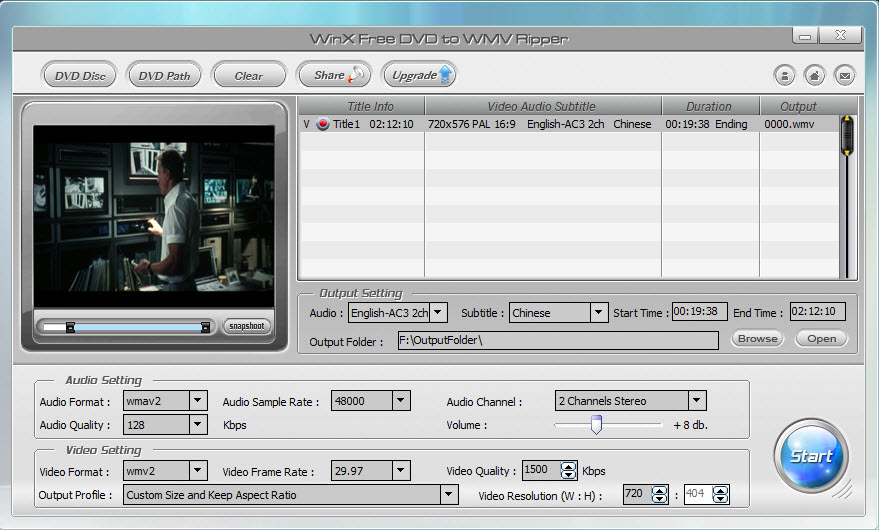Expand the Audio Sample Rate dropdown
Image resolution: width=879 pixels, height=530 pixels.
click(x=401, y=400)
